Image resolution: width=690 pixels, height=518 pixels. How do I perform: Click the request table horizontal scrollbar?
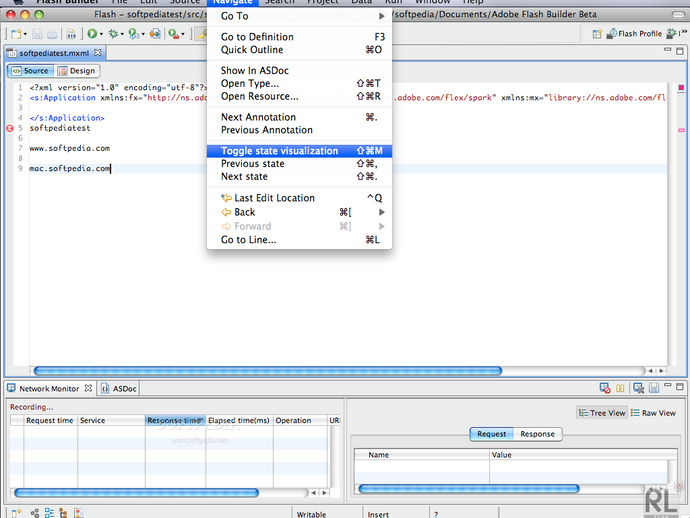[136, 492]
